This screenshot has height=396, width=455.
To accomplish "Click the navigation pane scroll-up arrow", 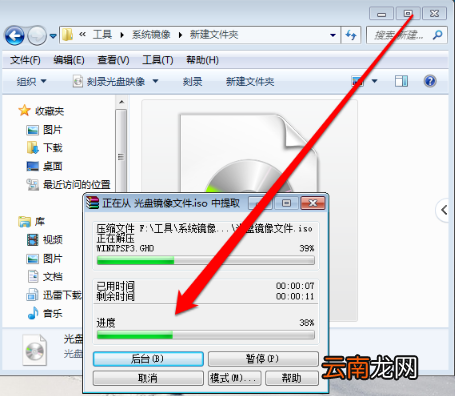I will tap(121, 102).
